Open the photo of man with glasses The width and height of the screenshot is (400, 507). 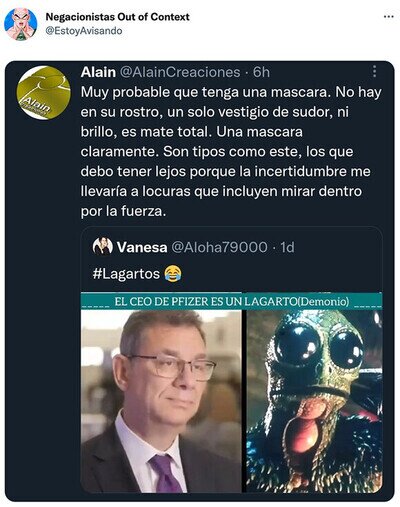(161, 401)
